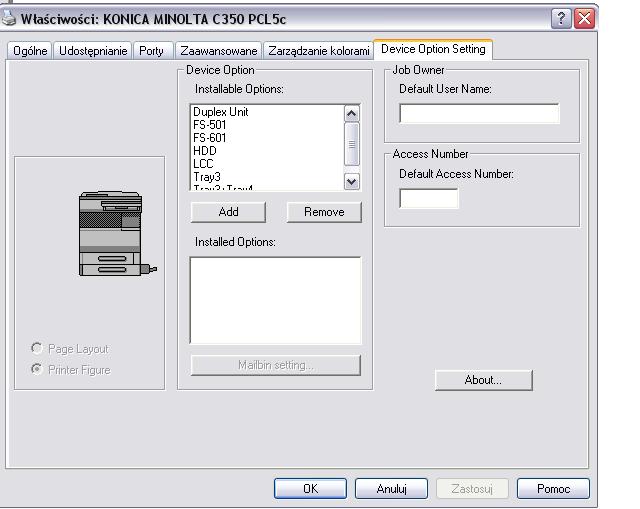
Task: Click the printer icon in title bar
Action: click(8, 18)
